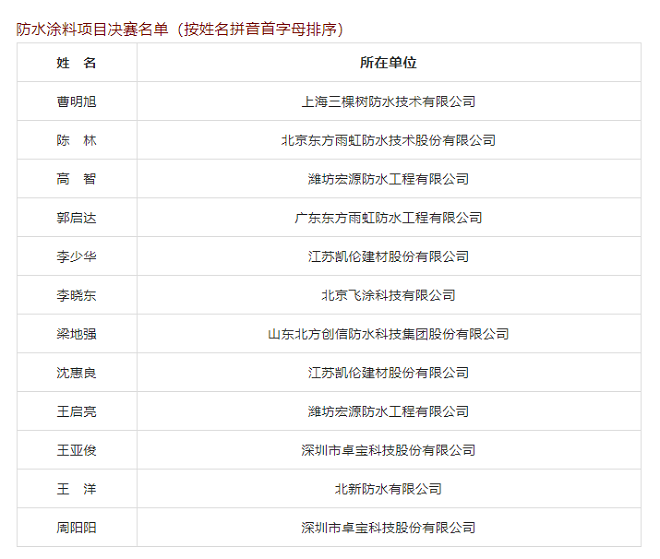Viewport: 660px width, 559px height.
Task: Select 深圳市卓宝科技股份有限公司 in 王亚俊 row
Action: [x=388, y=450]
